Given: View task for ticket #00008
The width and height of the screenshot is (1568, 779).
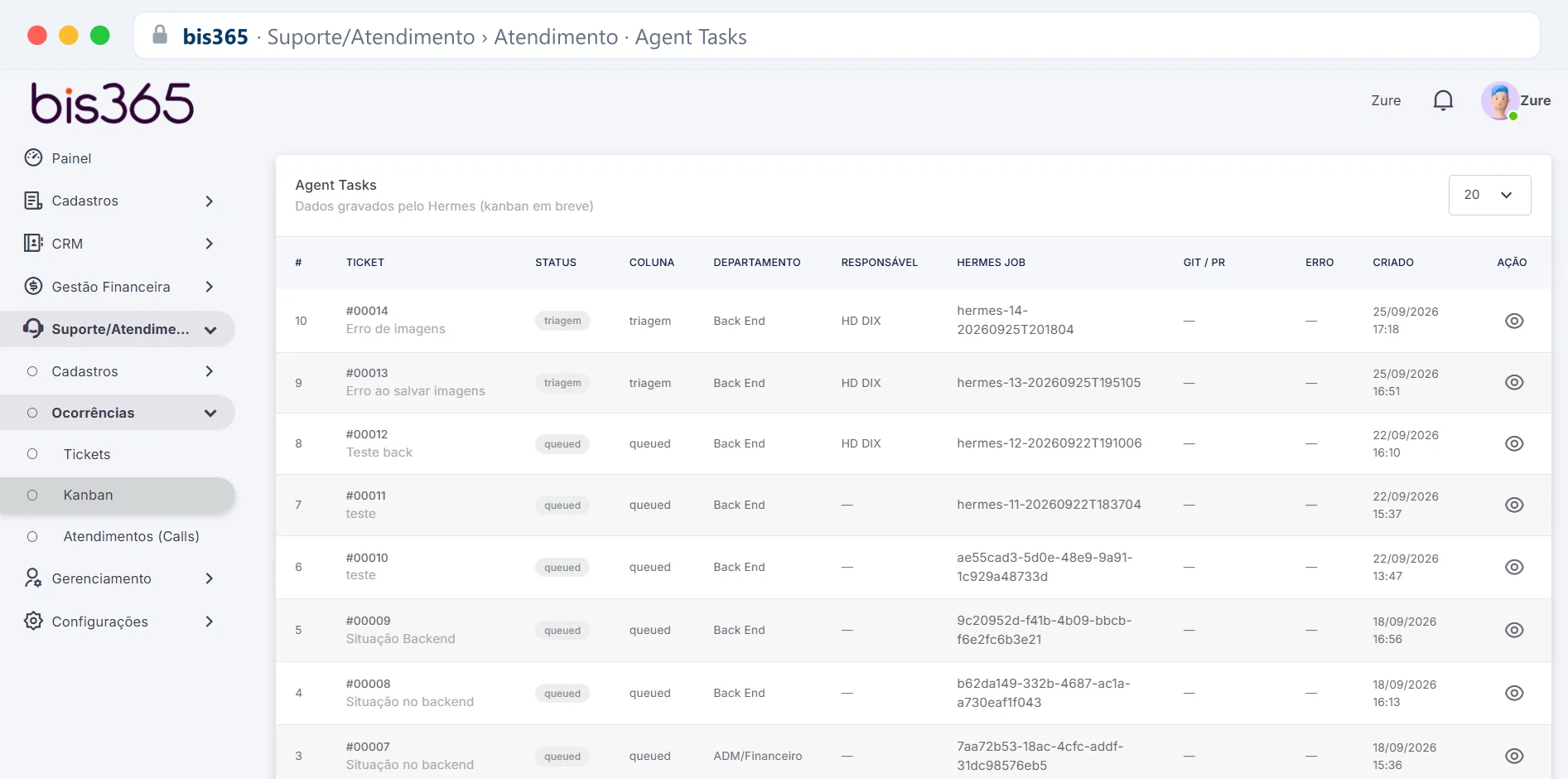Looking at the screenshot, I should tap(1514, 693).
